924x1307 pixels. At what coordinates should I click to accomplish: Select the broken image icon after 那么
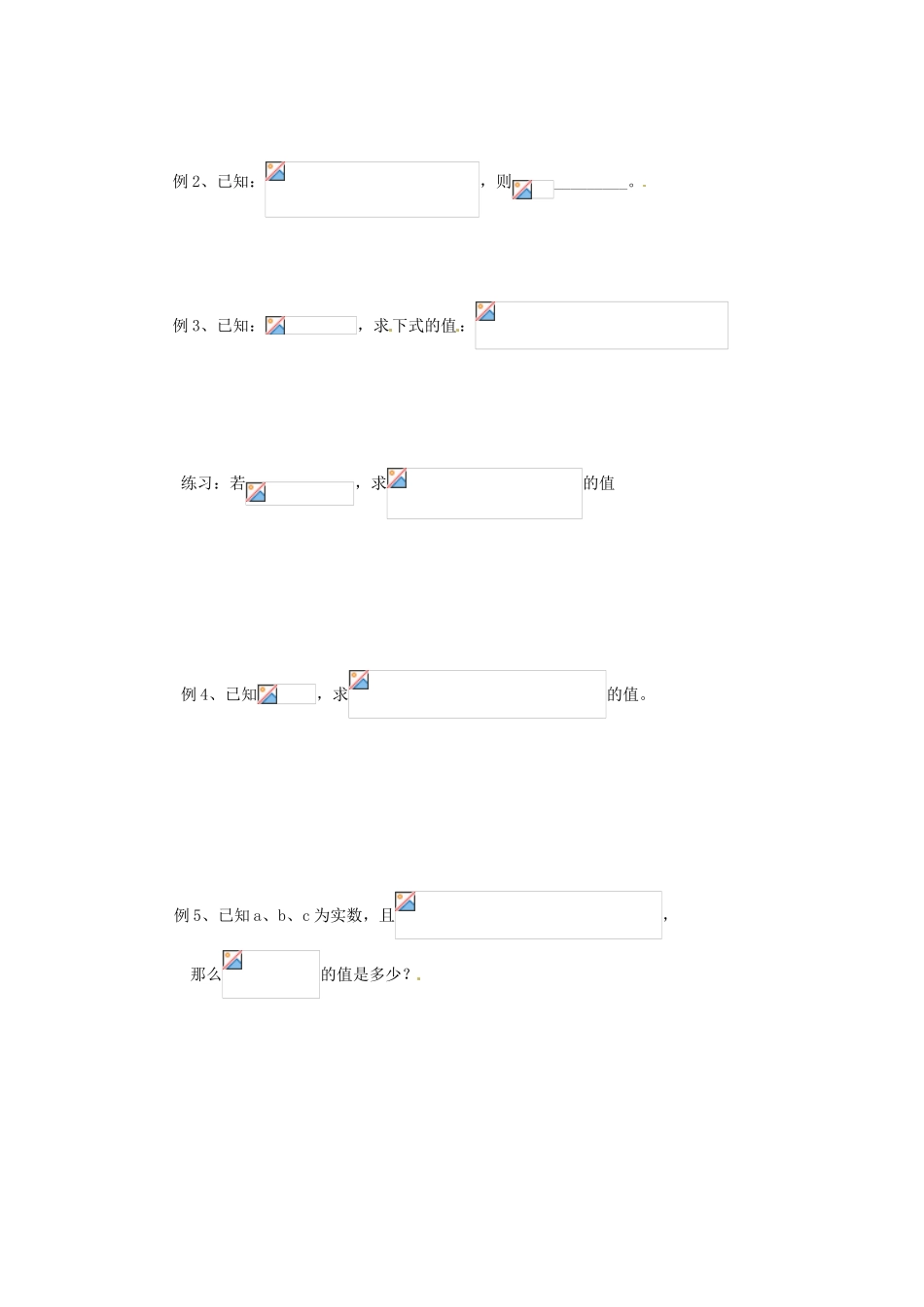tap(232, 961)
